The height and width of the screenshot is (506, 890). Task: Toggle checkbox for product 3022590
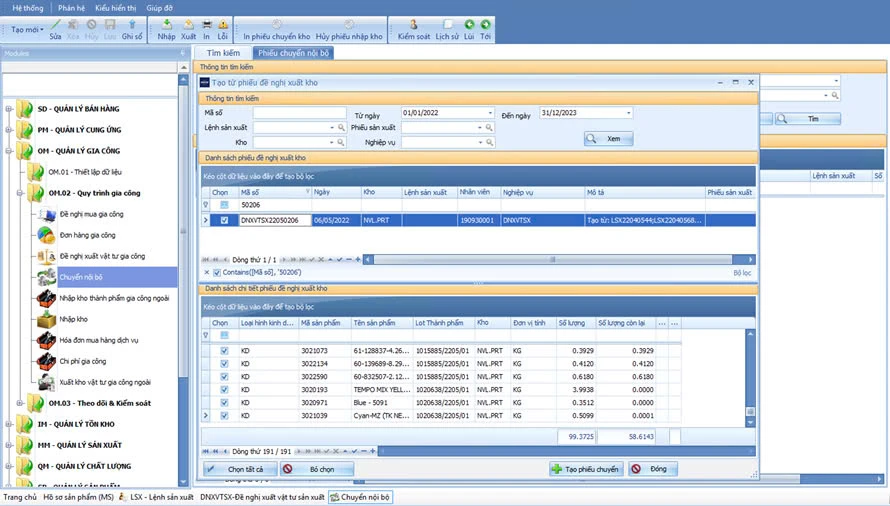click(224, 377)
